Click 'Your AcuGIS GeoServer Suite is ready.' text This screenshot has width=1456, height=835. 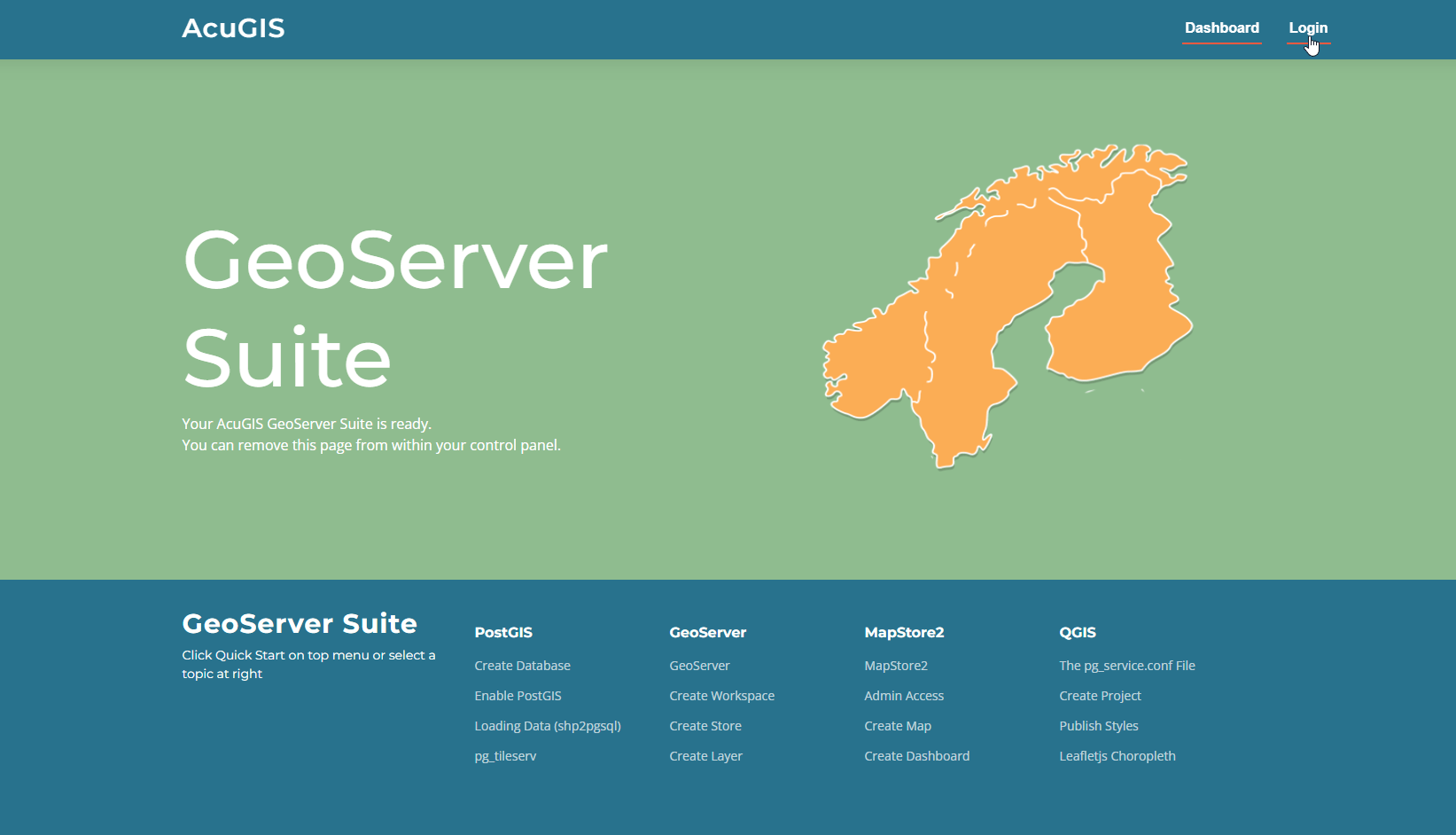click(x=307, y=424)
